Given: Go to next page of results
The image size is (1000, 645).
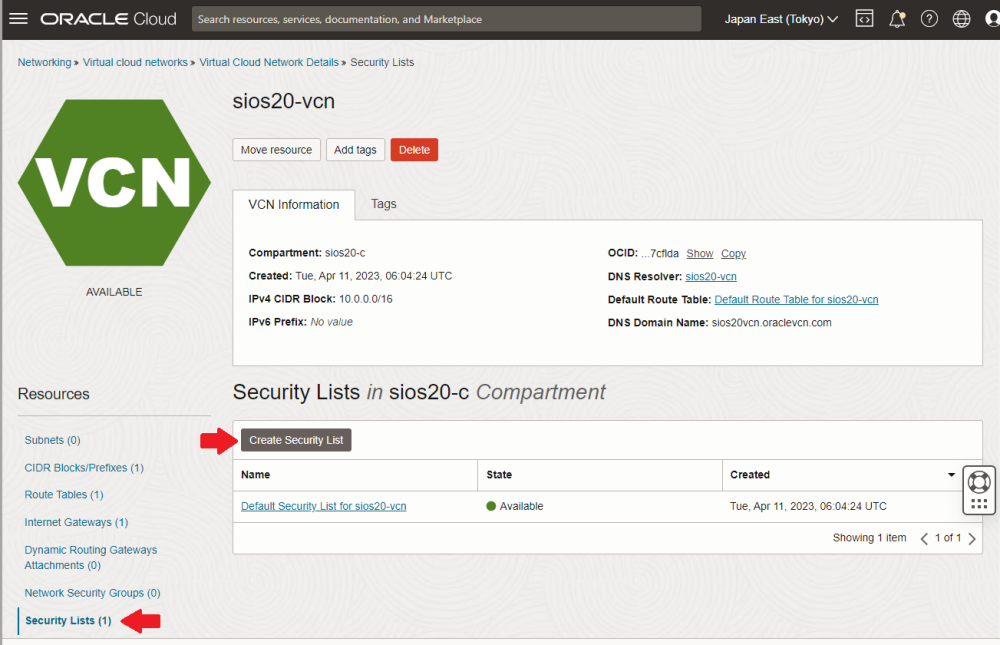Looking at the screenshot, I should pos(972,538).
